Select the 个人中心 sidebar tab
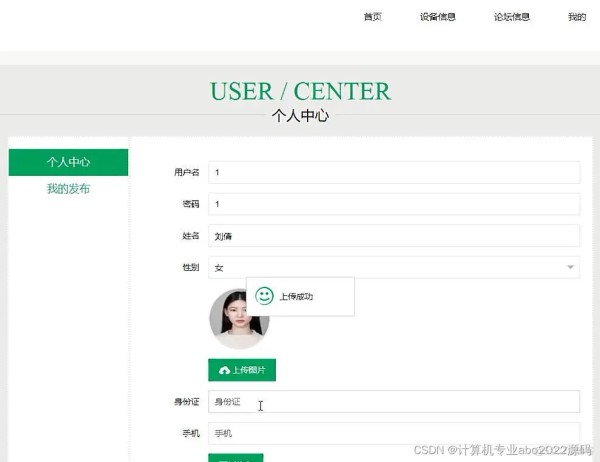The image size is (600, 462). point(68,162)
